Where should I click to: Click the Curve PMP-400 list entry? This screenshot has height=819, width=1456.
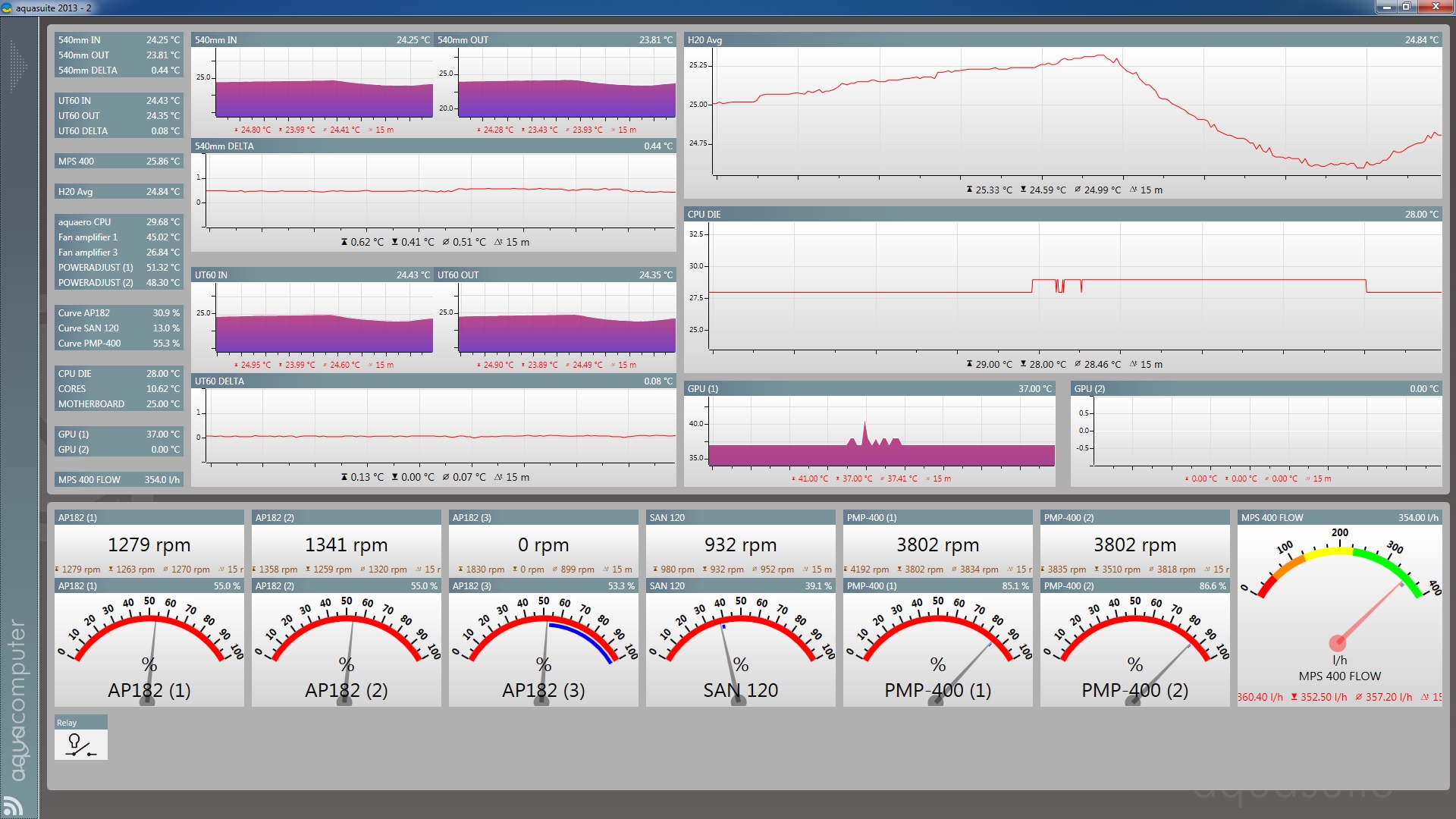118,343
